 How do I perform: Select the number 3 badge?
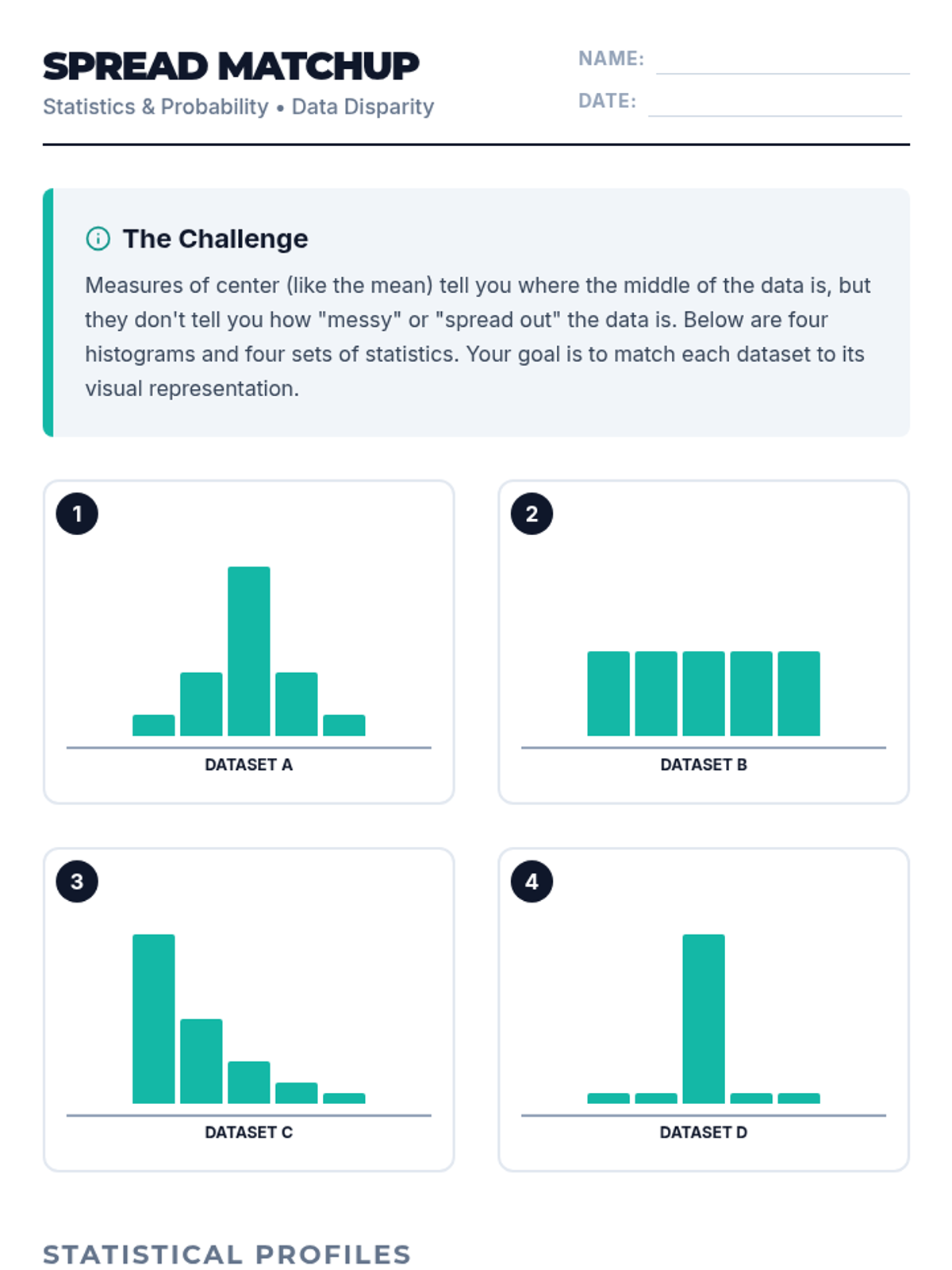(x=77, y=881)
